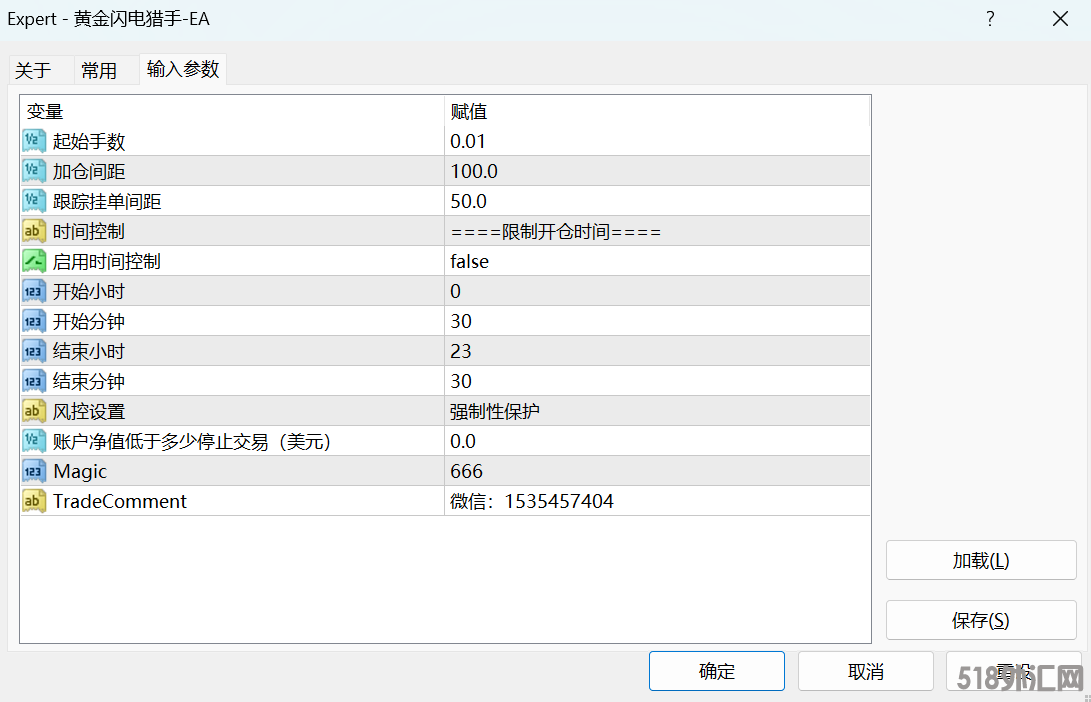Select the 输入参数 tab
The height and width of the screenshot is (702, 1091).
point(182,70)
